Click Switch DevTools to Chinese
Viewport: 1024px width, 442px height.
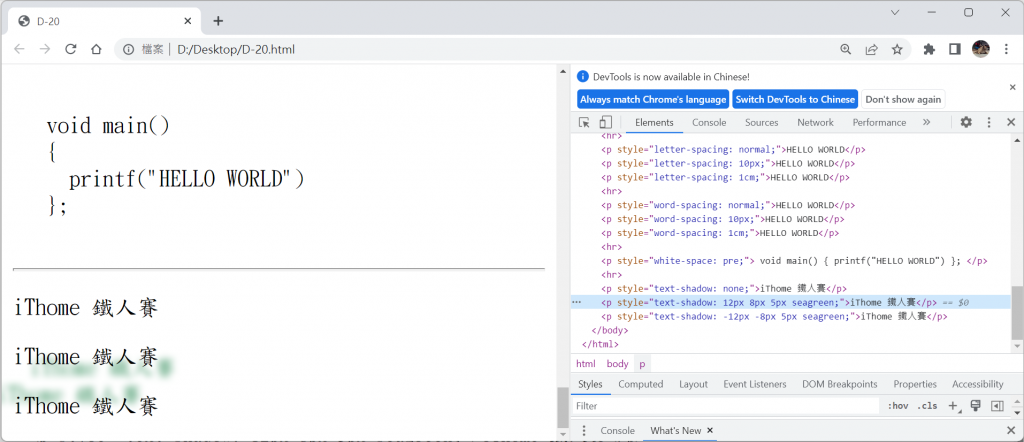click(795, 99)
